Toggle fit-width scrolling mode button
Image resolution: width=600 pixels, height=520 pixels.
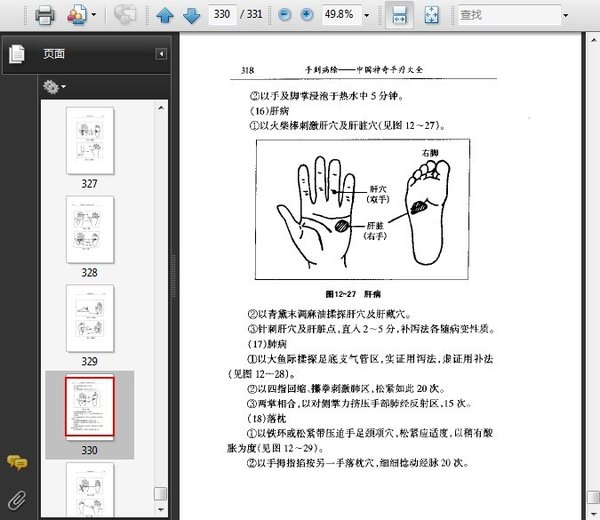click(x=399, y=15)
